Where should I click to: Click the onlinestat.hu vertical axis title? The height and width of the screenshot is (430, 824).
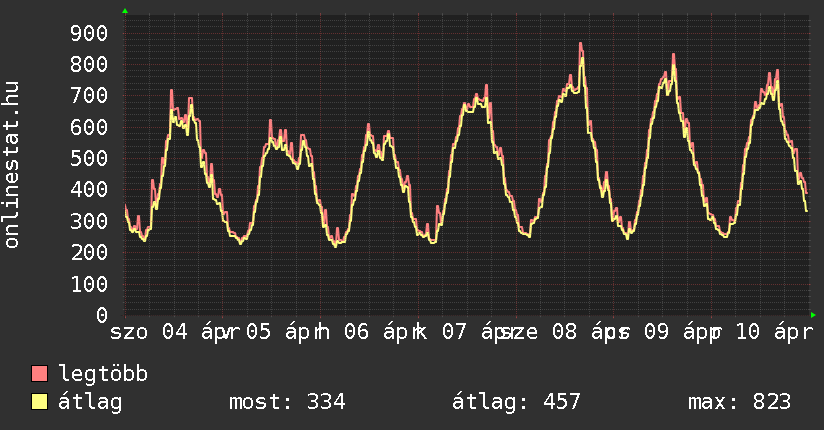point(13,165)
